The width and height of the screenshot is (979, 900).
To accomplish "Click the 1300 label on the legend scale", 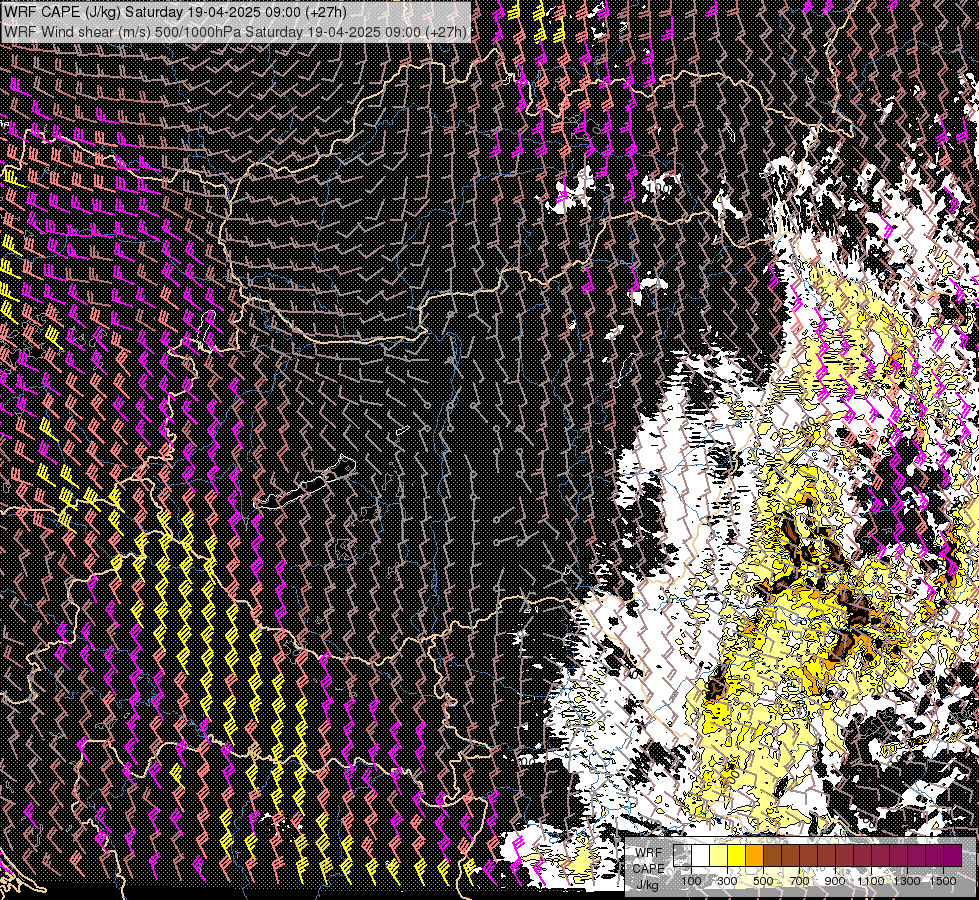I will [907, 881].
